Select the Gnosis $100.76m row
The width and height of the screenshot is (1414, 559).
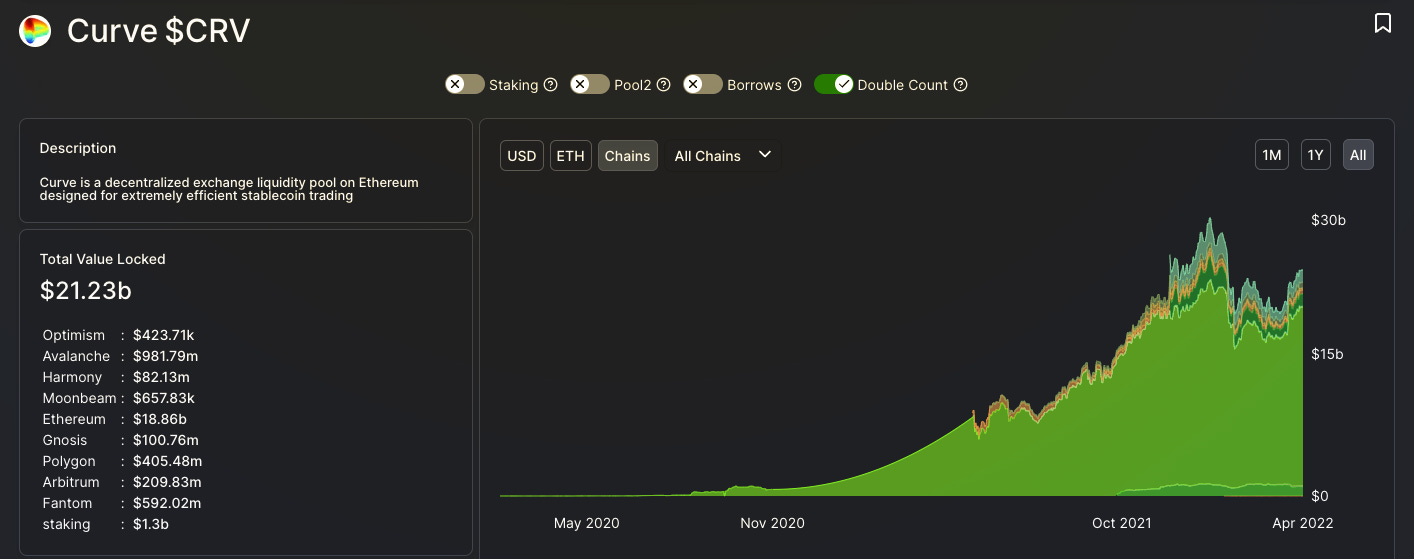[x=121, y=440]
